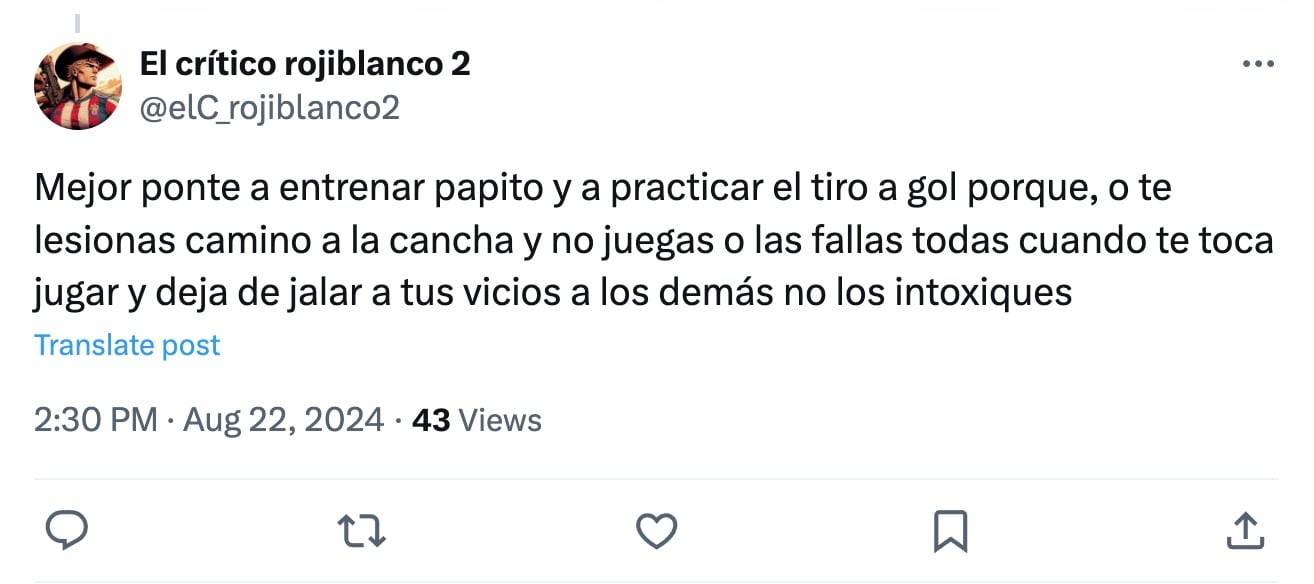
Task: Open the share upload arrow icon
Action: (x=1242, y=530)
